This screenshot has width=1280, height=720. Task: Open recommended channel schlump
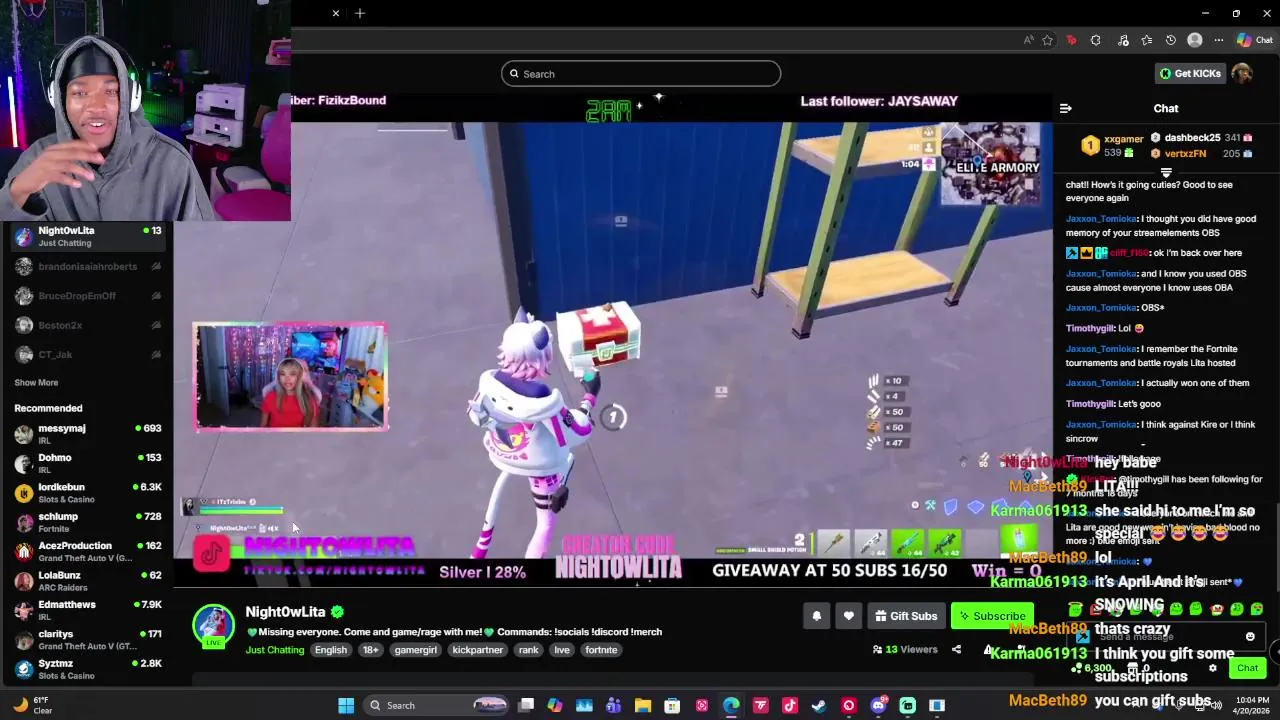(87, 522)
